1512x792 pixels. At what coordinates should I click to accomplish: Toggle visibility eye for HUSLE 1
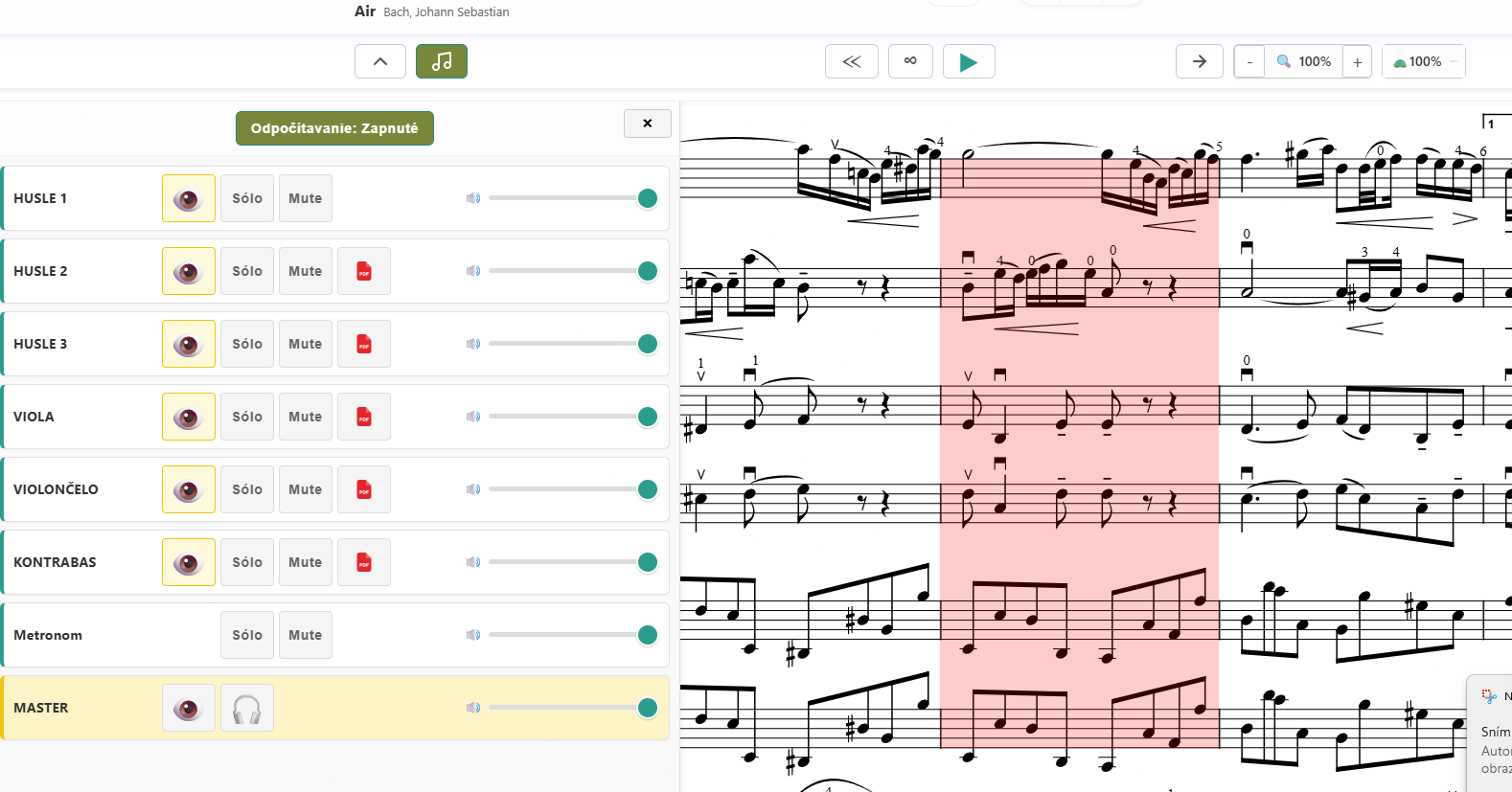188,198
